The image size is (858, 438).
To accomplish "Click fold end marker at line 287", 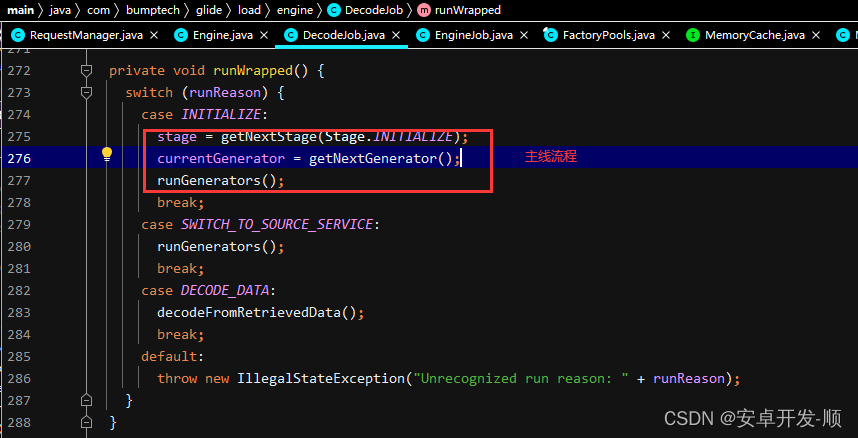I will 86,401.
